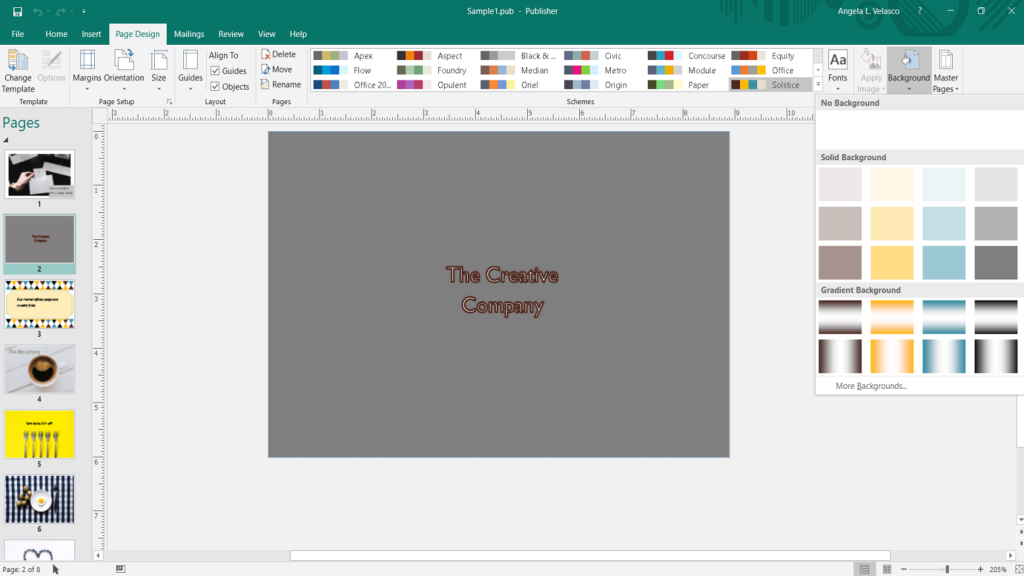
Task: Switch to the Mailings tab
Action: (x=188, y=33)
